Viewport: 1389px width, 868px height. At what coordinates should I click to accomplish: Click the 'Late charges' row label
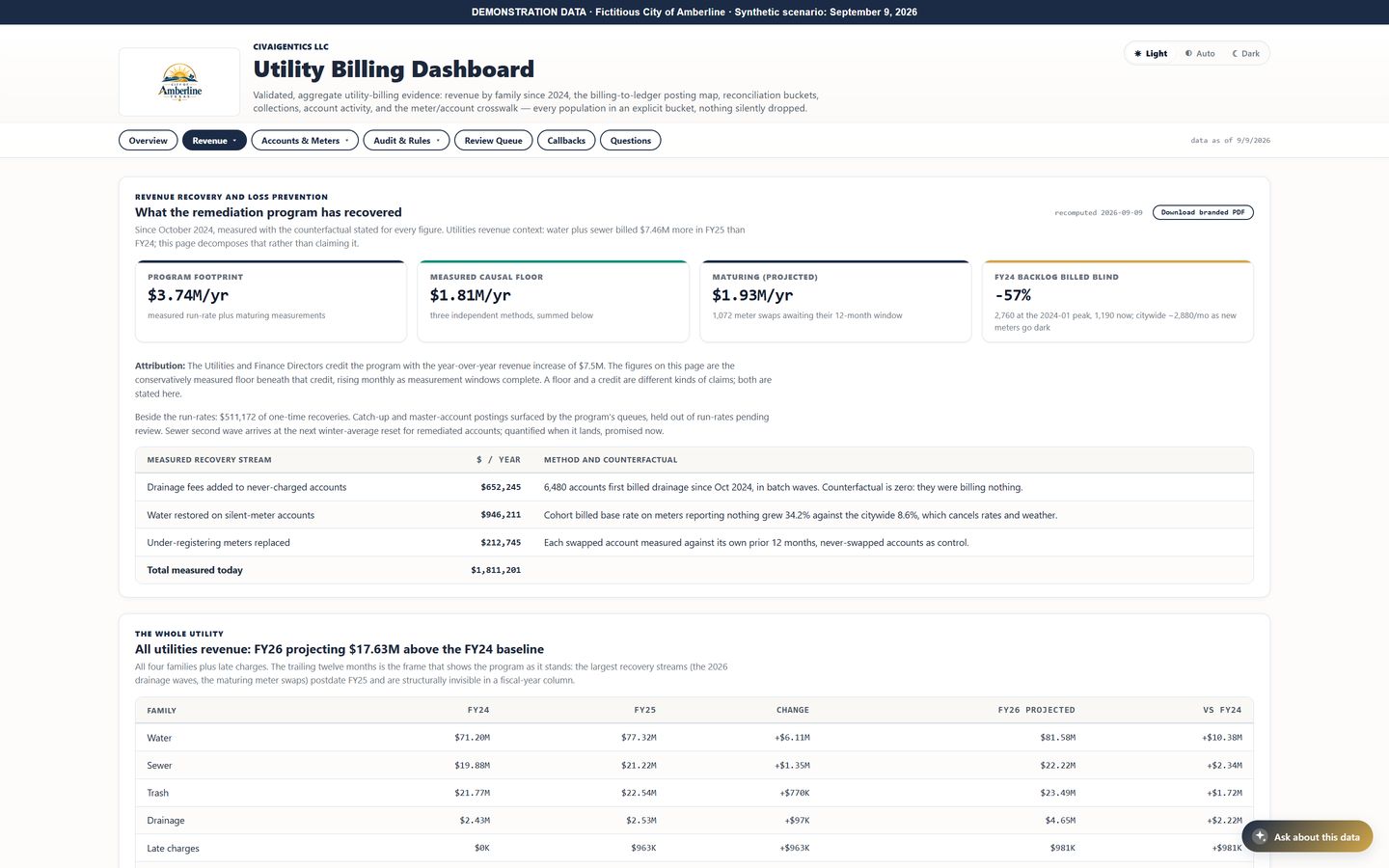[x=173, y=849]
